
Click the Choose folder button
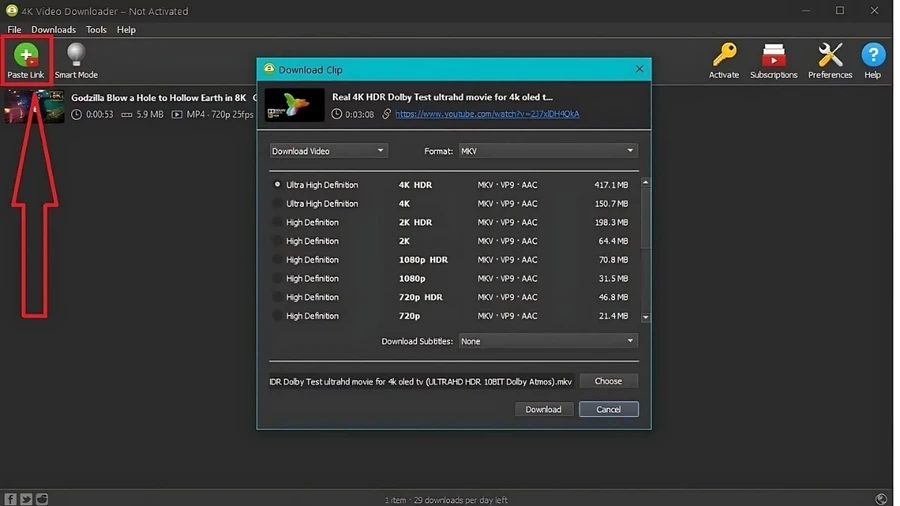[x=608, y=381]
